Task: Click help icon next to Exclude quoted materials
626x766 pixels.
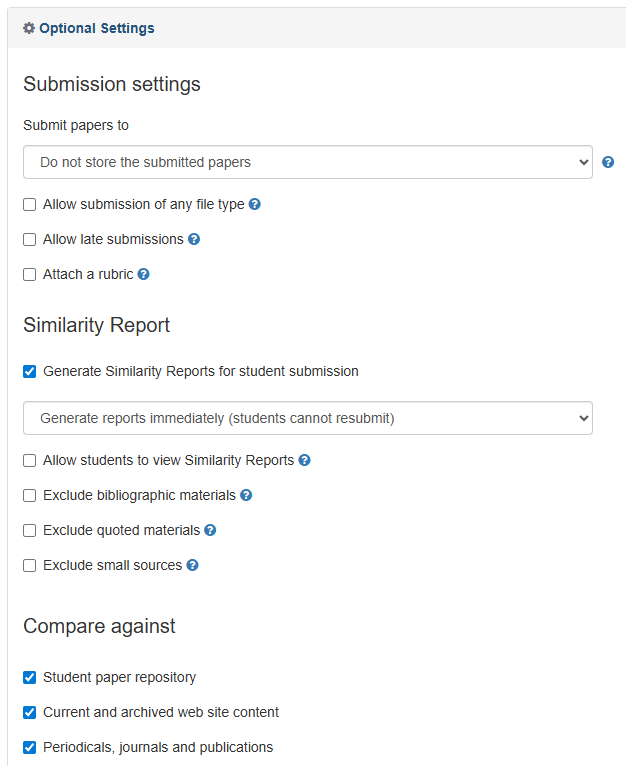Action: click(210, 530)
